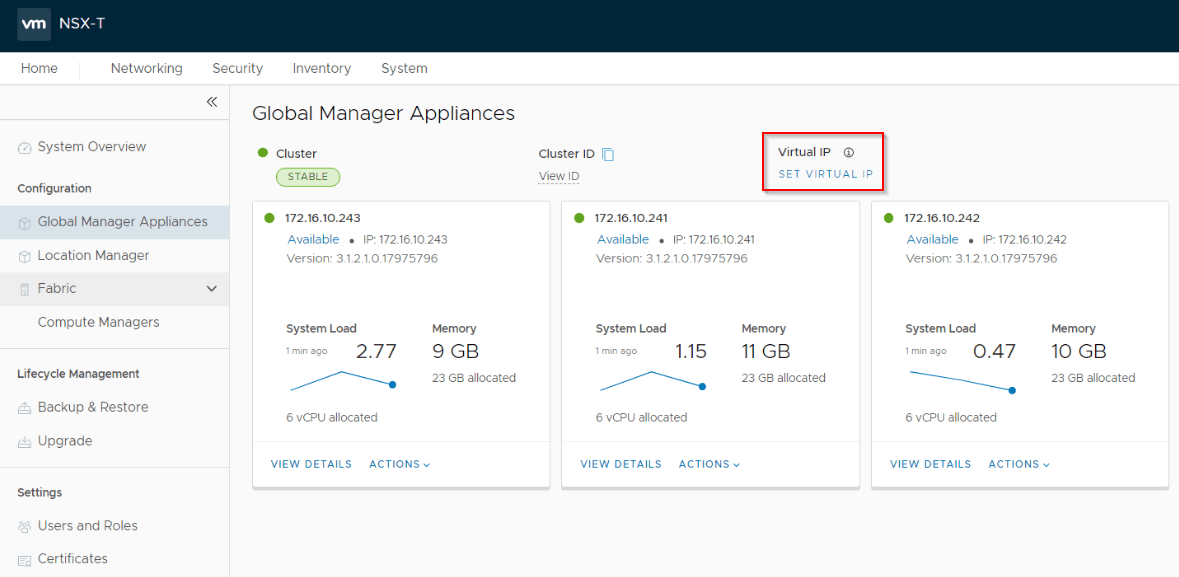Click SET VIRTUAL IP link

[x=826, y=174]
